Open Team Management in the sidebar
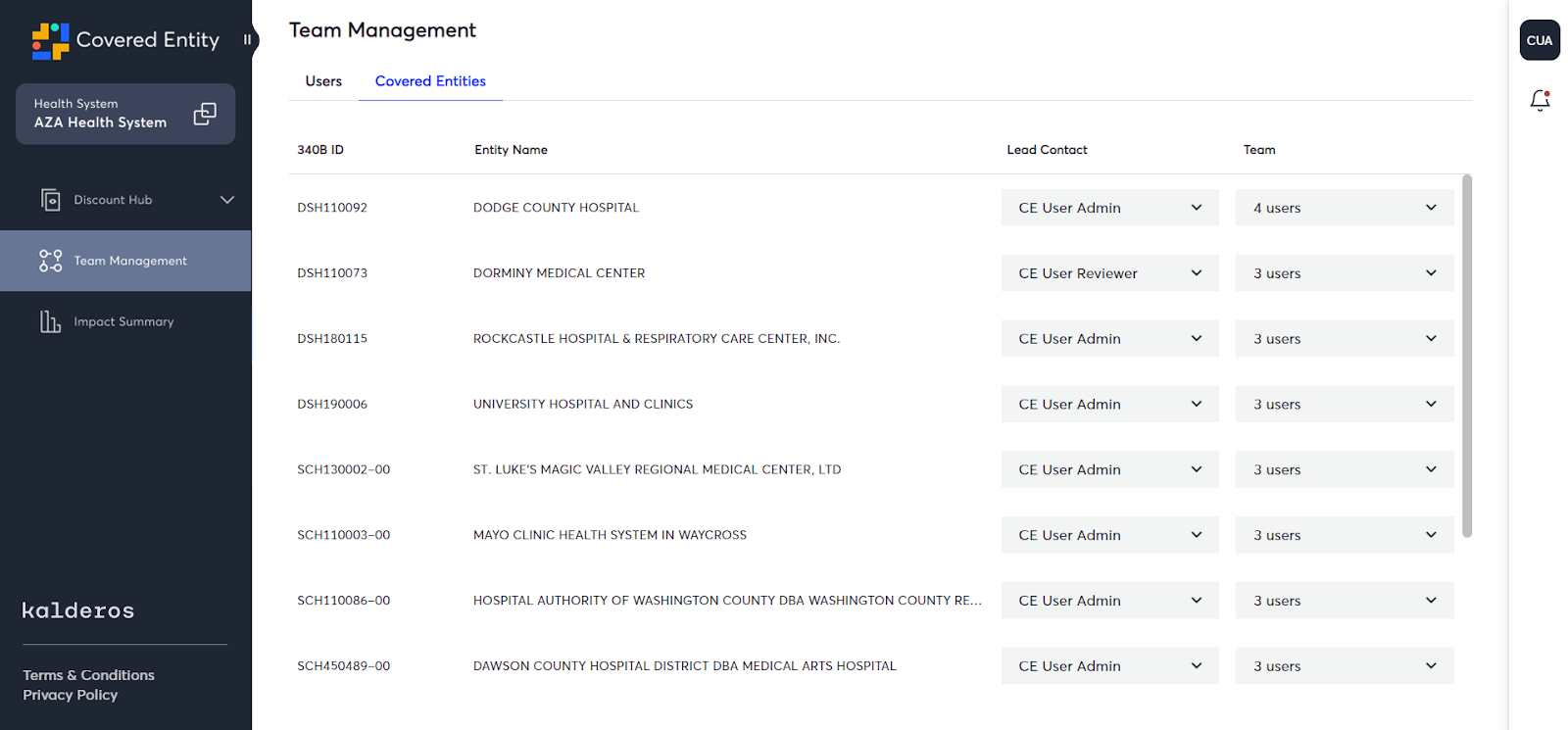 (125, 261)
